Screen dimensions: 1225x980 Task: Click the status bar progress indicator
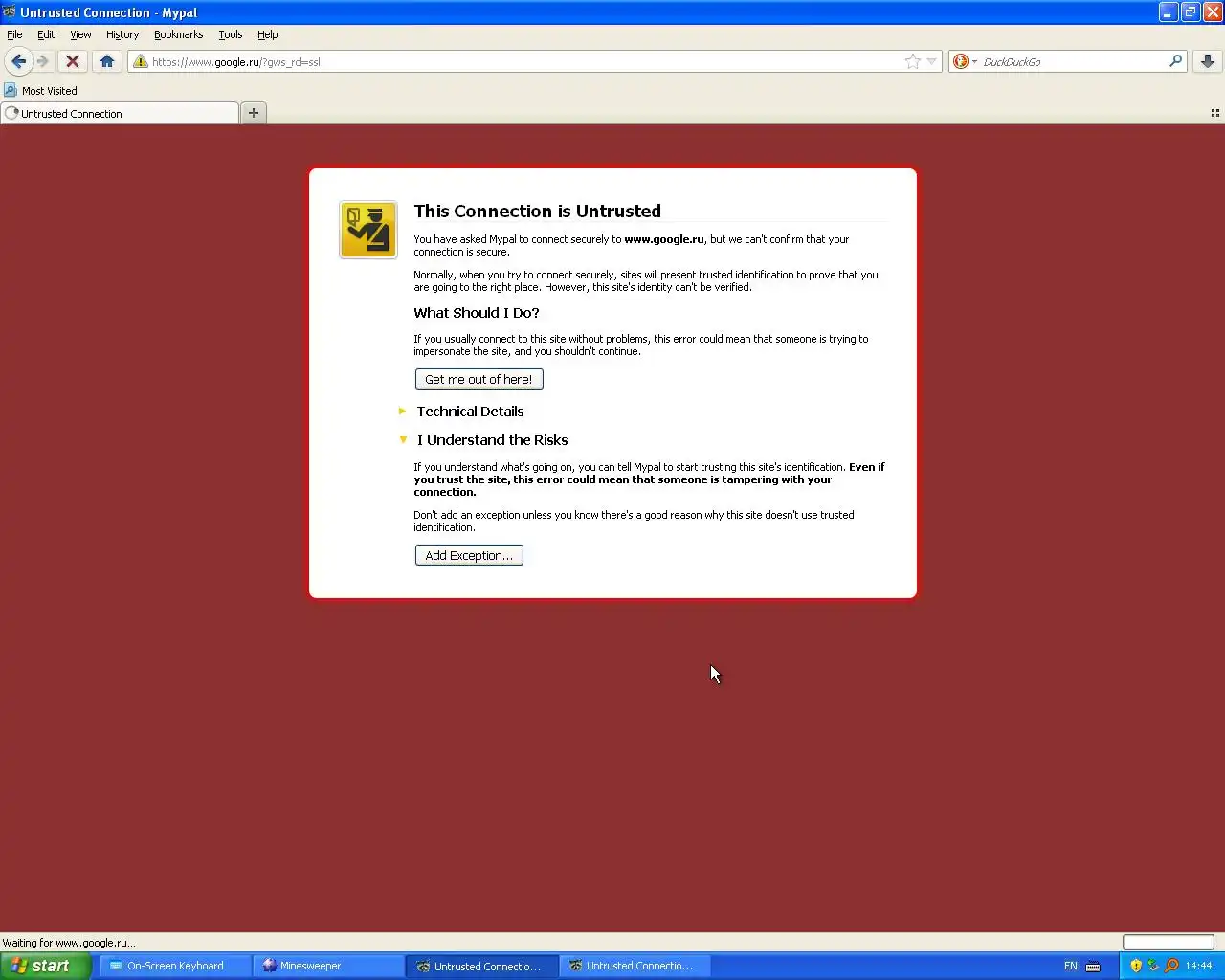(x=1168, y=943)
